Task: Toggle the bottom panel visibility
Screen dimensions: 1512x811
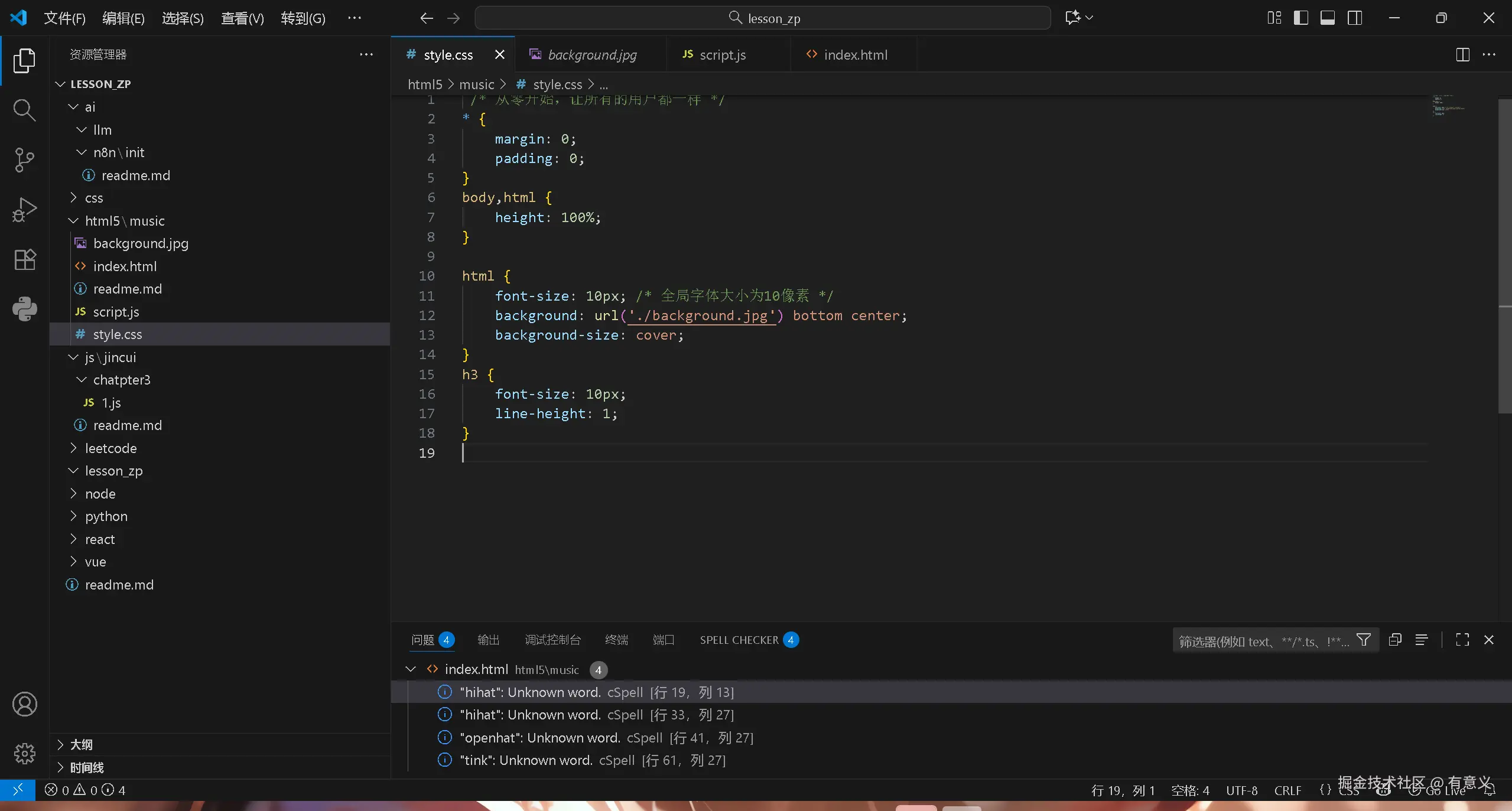Action: (x=1328, y=18)
